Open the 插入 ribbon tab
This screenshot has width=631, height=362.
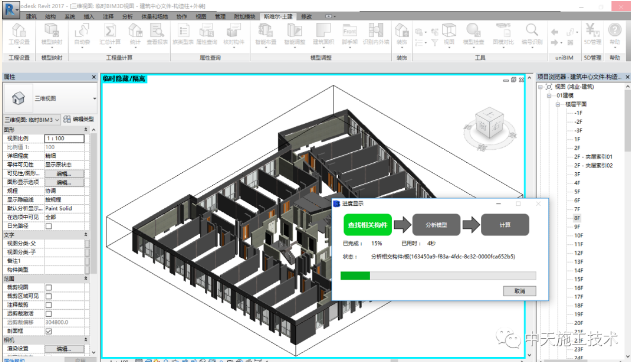89,16
